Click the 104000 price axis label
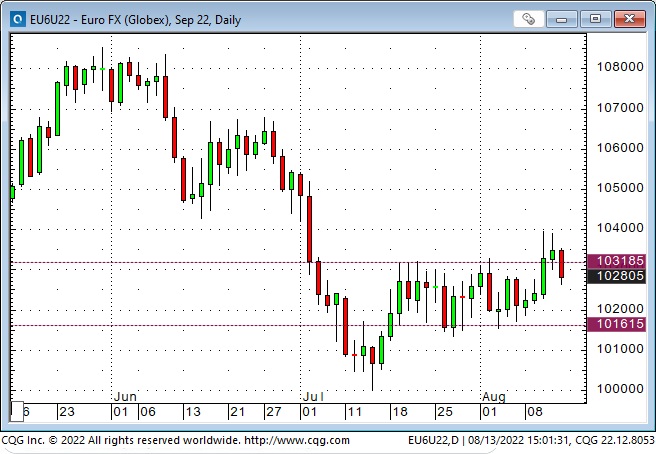The image size is (656, 454). 620,228
